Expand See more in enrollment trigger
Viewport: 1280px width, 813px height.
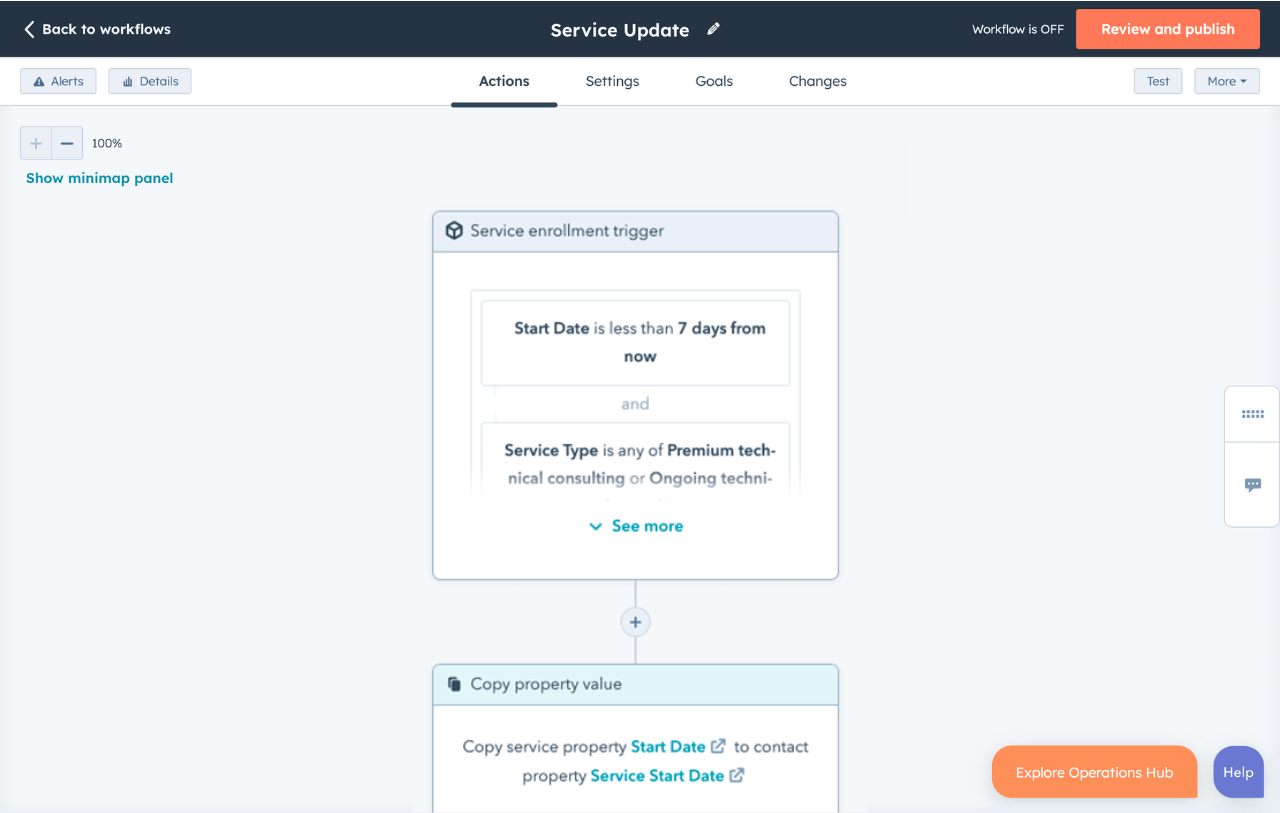click(635, 526)
